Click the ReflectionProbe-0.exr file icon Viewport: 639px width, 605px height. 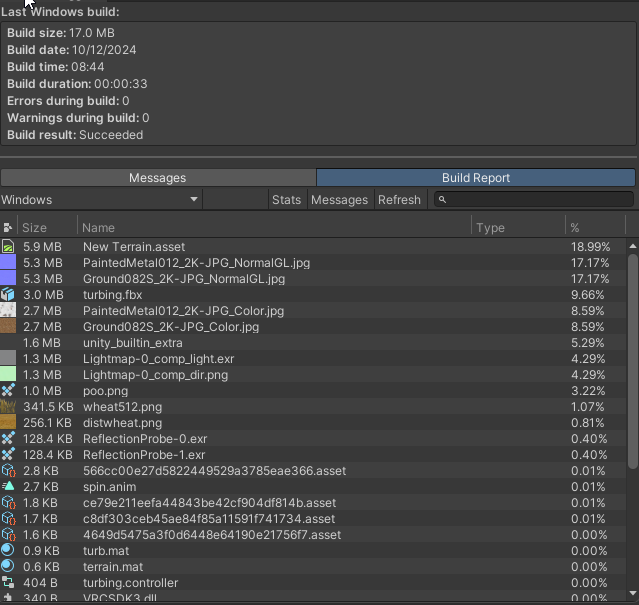(x=8, y=439)
